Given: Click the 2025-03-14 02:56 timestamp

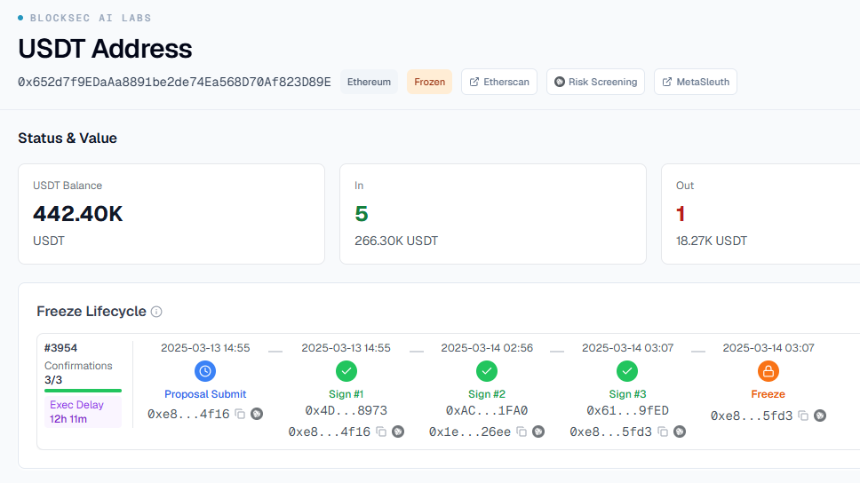Looking at the screenshot, I should point(487,348).
